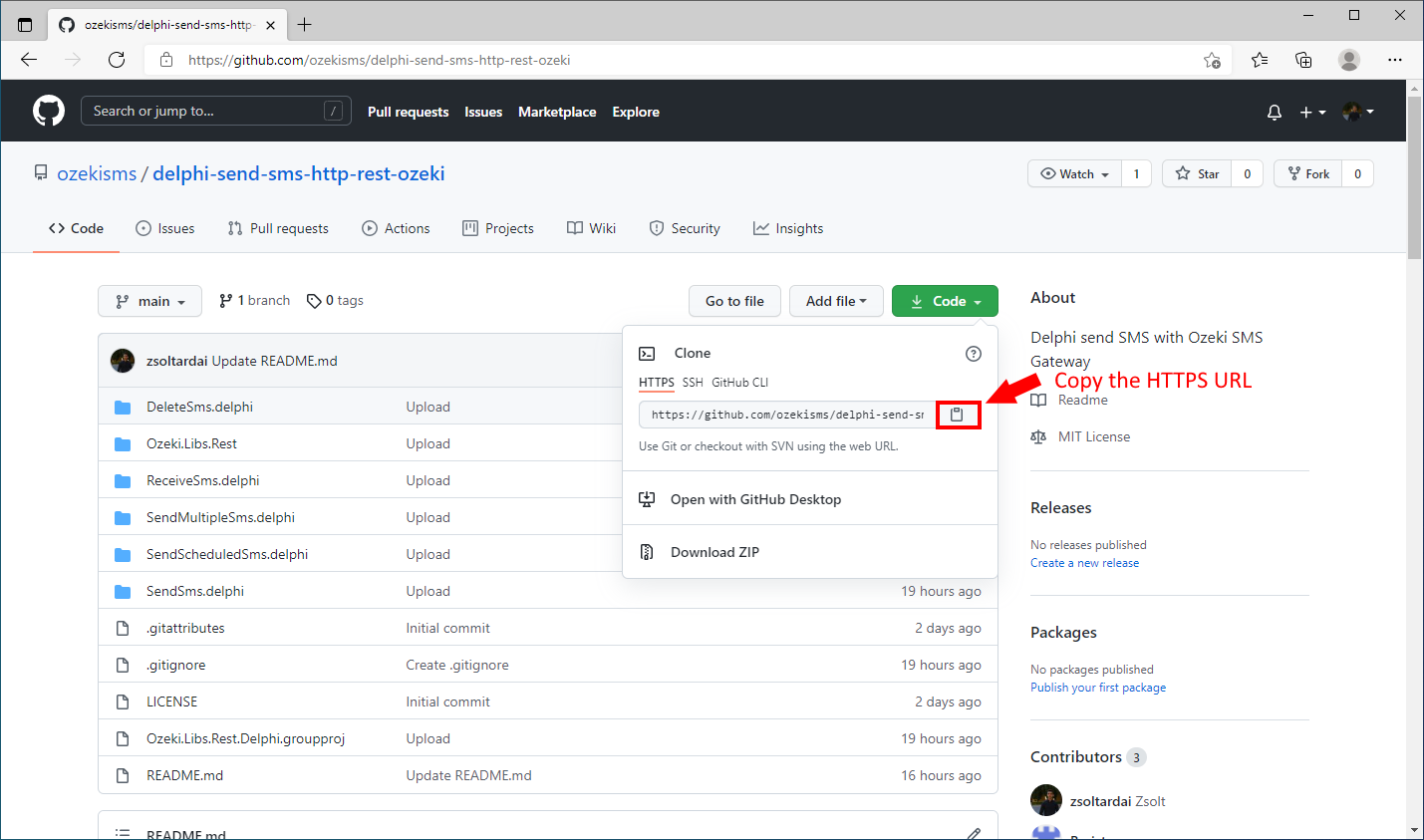Screen dimensions: 1424x840
Task: Open the SendSms.delphi folder icon
Action: tap(124, 590)
